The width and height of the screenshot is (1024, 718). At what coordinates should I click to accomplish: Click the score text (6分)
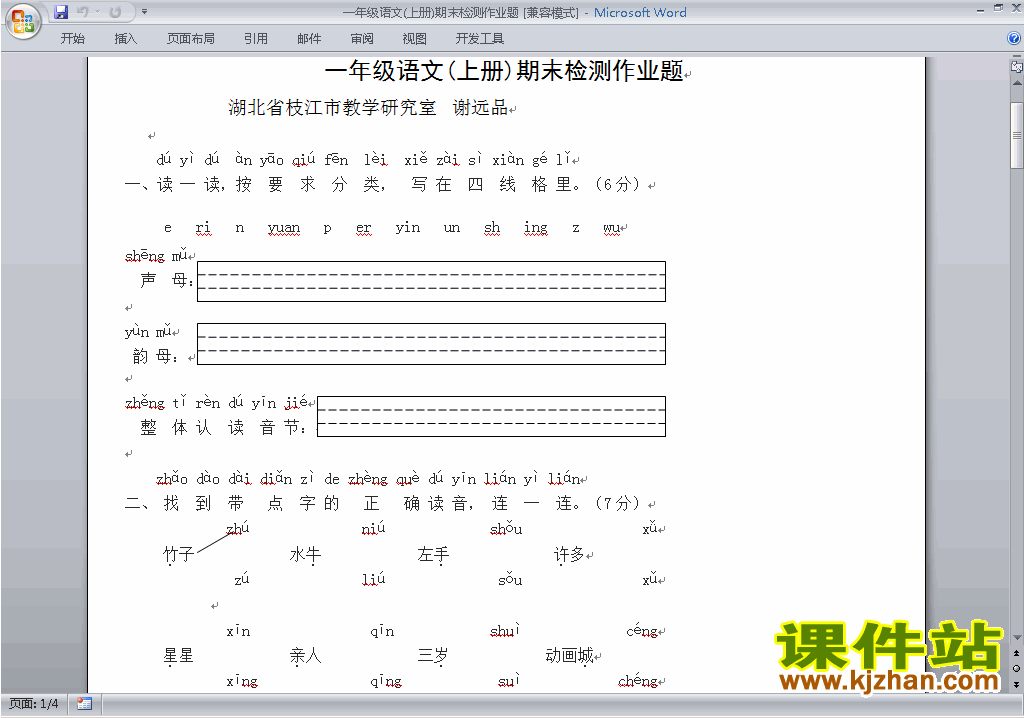(617, 184)
